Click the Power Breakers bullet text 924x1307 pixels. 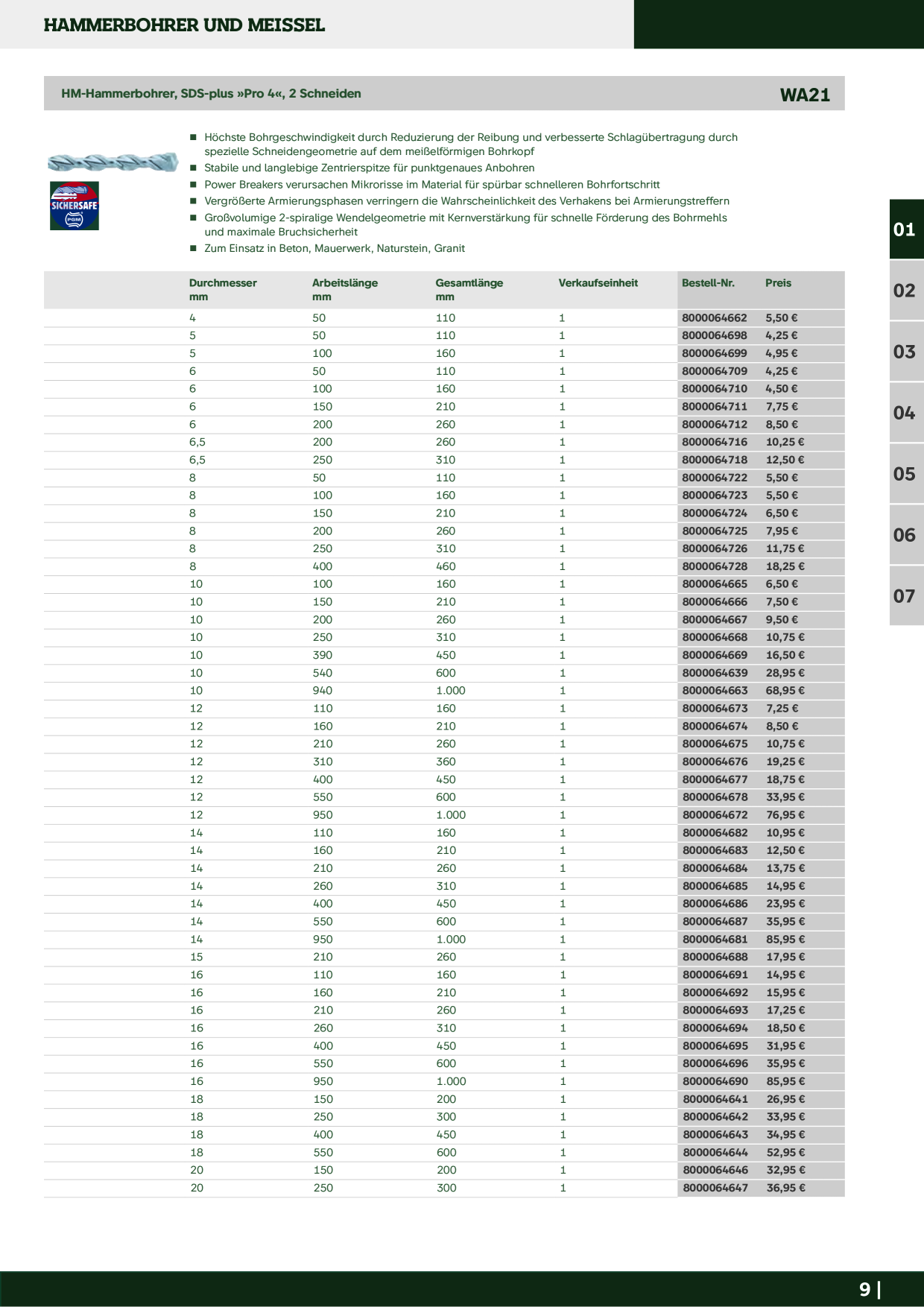(x=432, y=185)
